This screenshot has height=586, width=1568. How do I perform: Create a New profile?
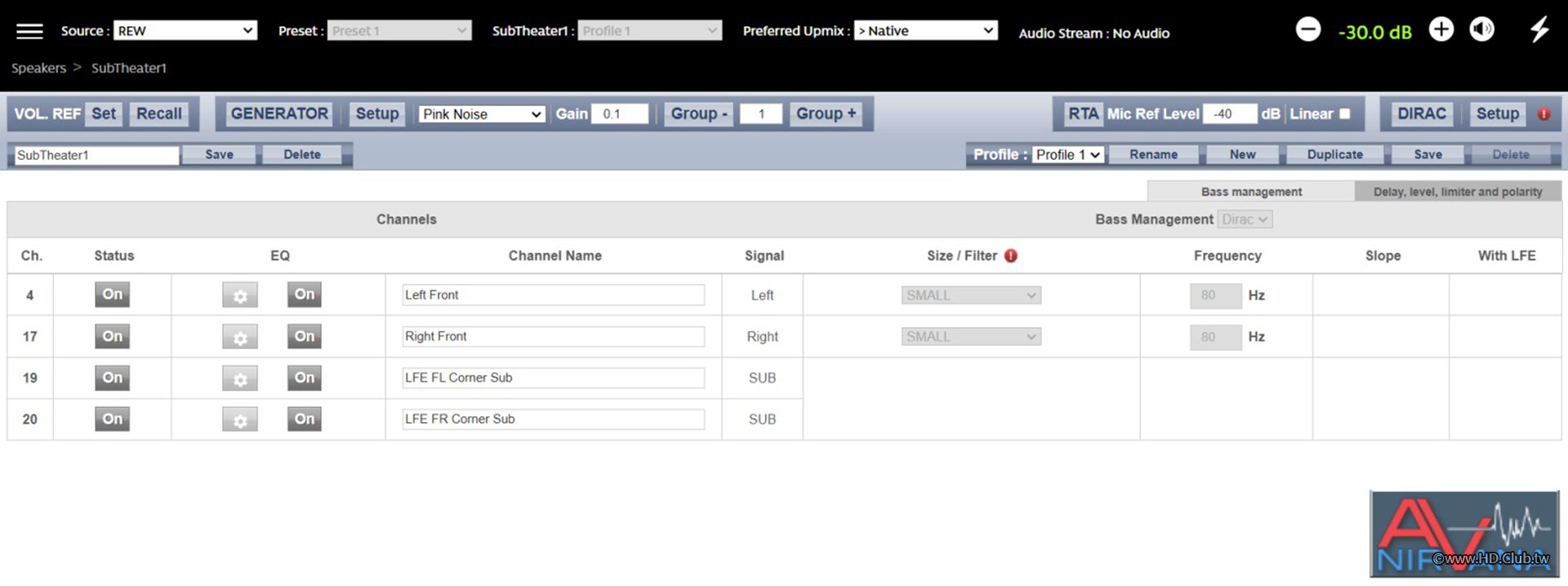click(x=1243, y=154)
